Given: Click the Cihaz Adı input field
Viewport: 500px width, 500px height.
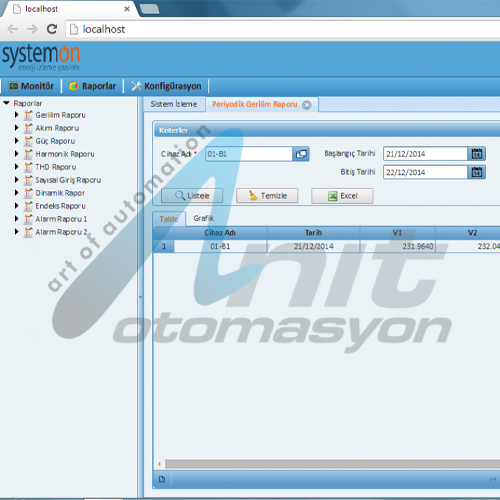Looking at the screenshot, I should pyautogui.click(x=249, y=154).
